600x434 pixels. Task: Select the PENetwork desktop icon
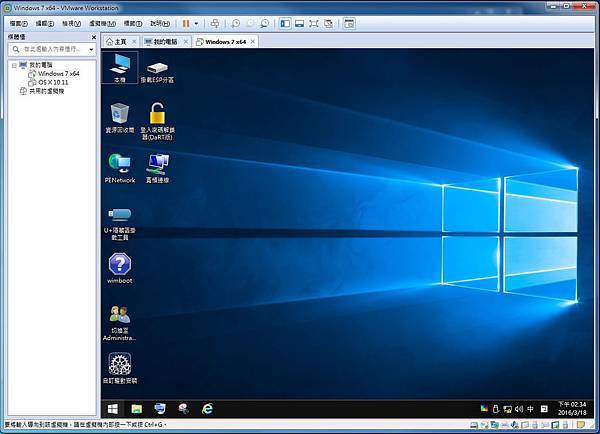pos(120,168)
